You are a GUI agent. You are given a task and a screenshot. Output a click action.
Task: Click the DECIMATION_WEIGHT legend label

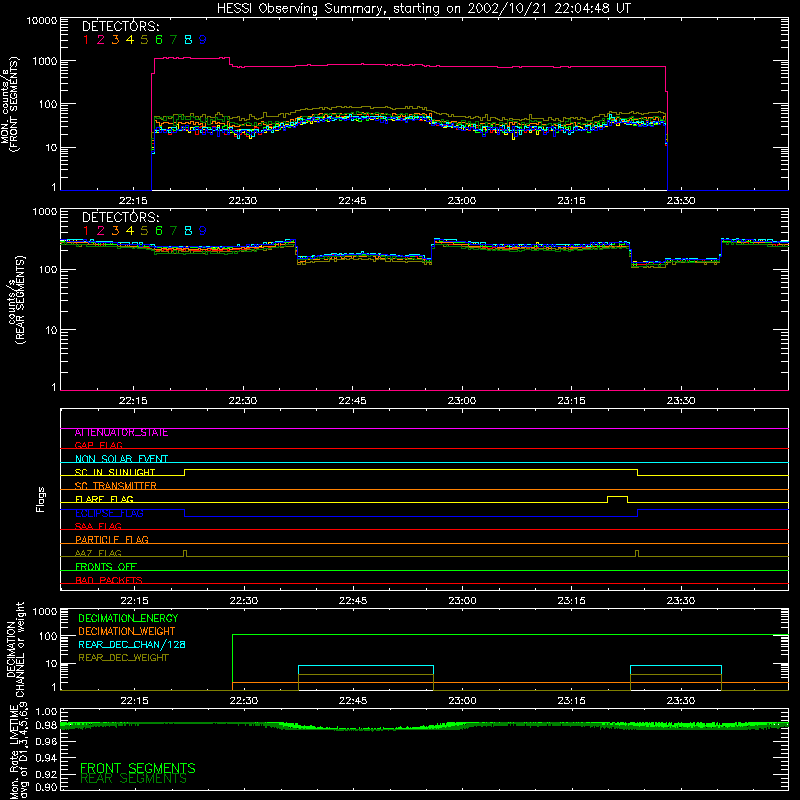point(127,632)
